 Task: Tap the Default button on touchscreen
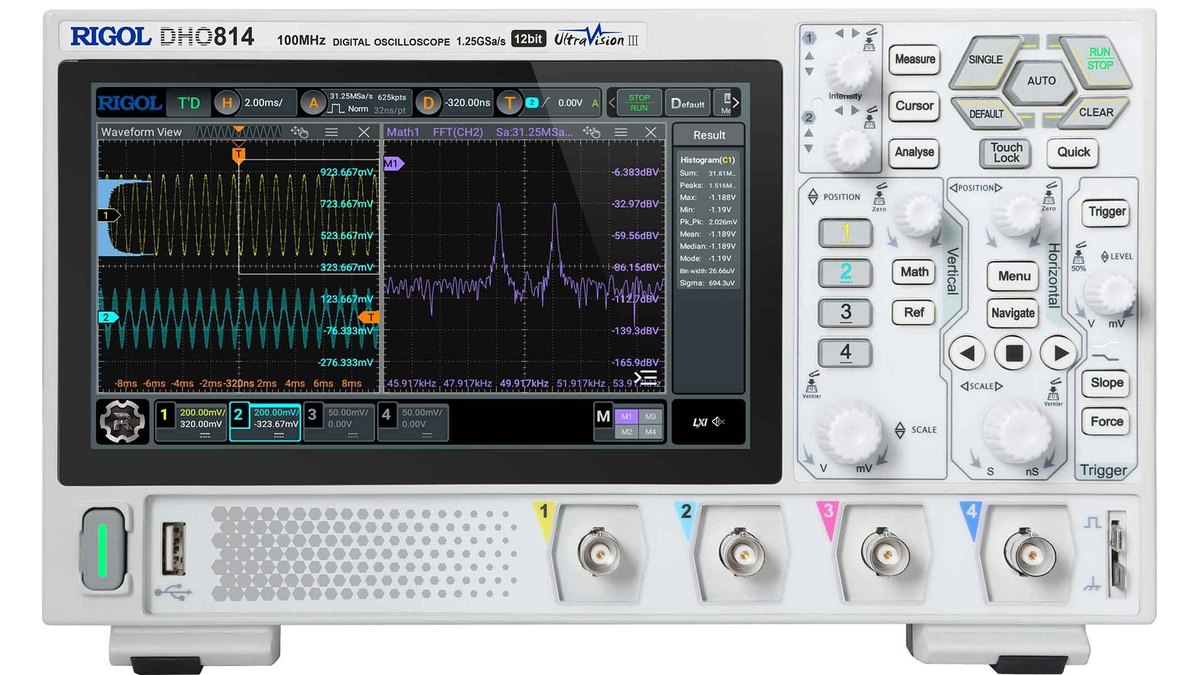click(688, 103)
